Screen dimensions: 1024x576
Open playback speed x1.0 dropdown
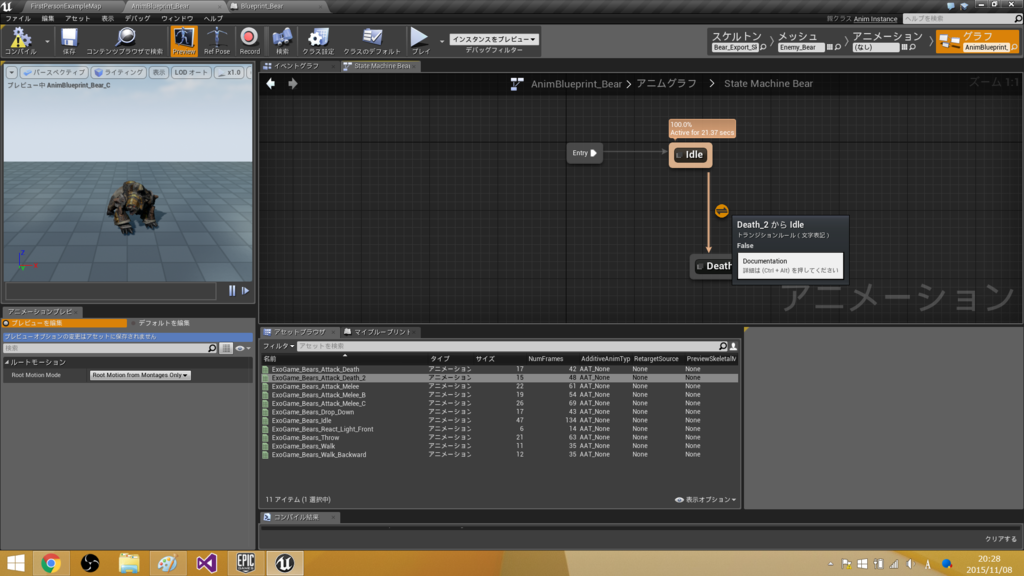click(229, 72)
